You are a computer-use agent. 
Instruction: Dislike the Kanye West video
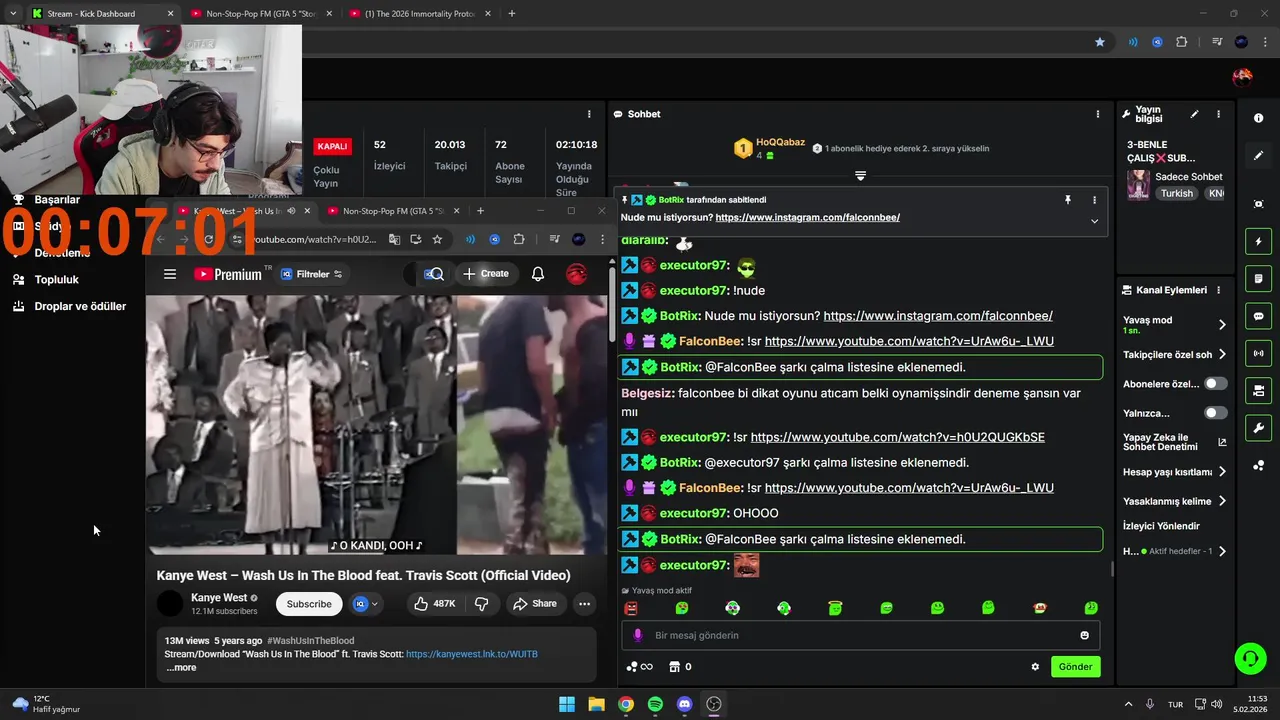pos(481,604)
